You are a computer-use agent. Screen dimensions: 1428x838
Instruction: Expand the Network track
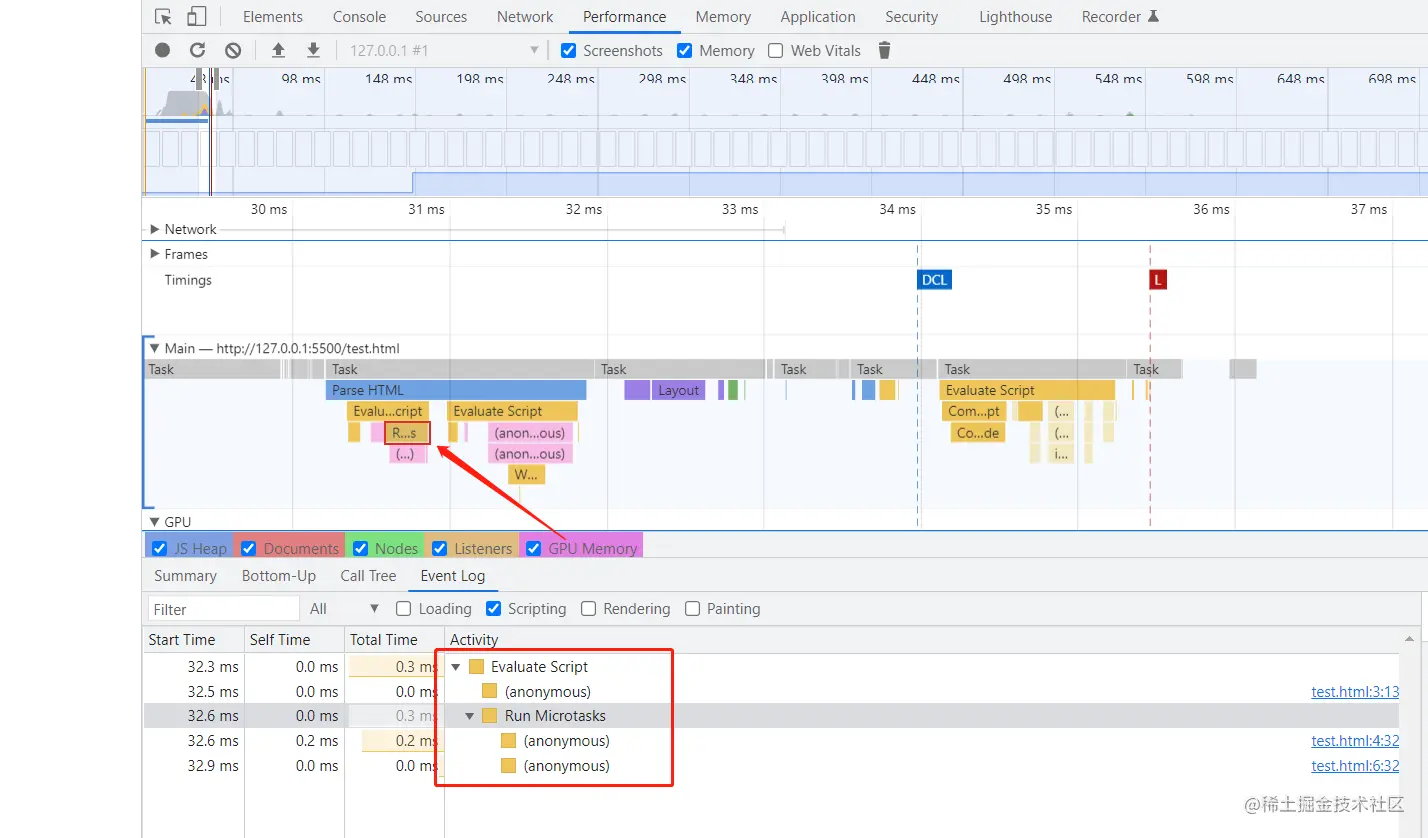[x=155, y=229]
